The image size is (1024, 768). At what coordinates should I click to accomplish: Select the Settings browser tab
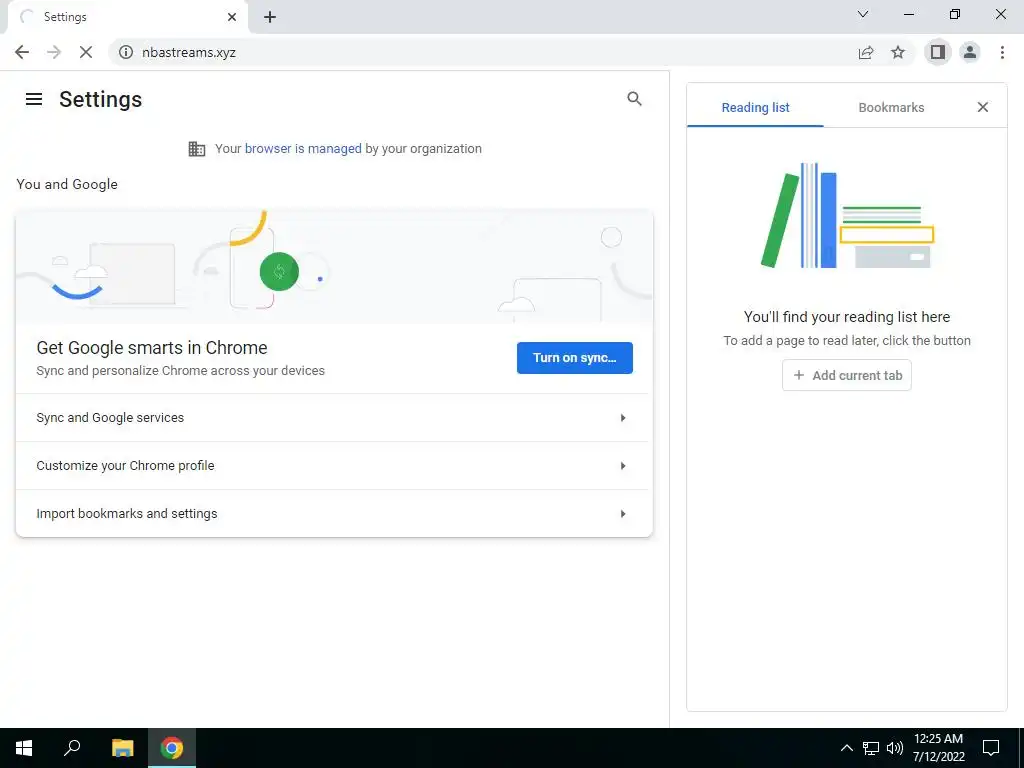pyautogui.click(x=127, y=17)
